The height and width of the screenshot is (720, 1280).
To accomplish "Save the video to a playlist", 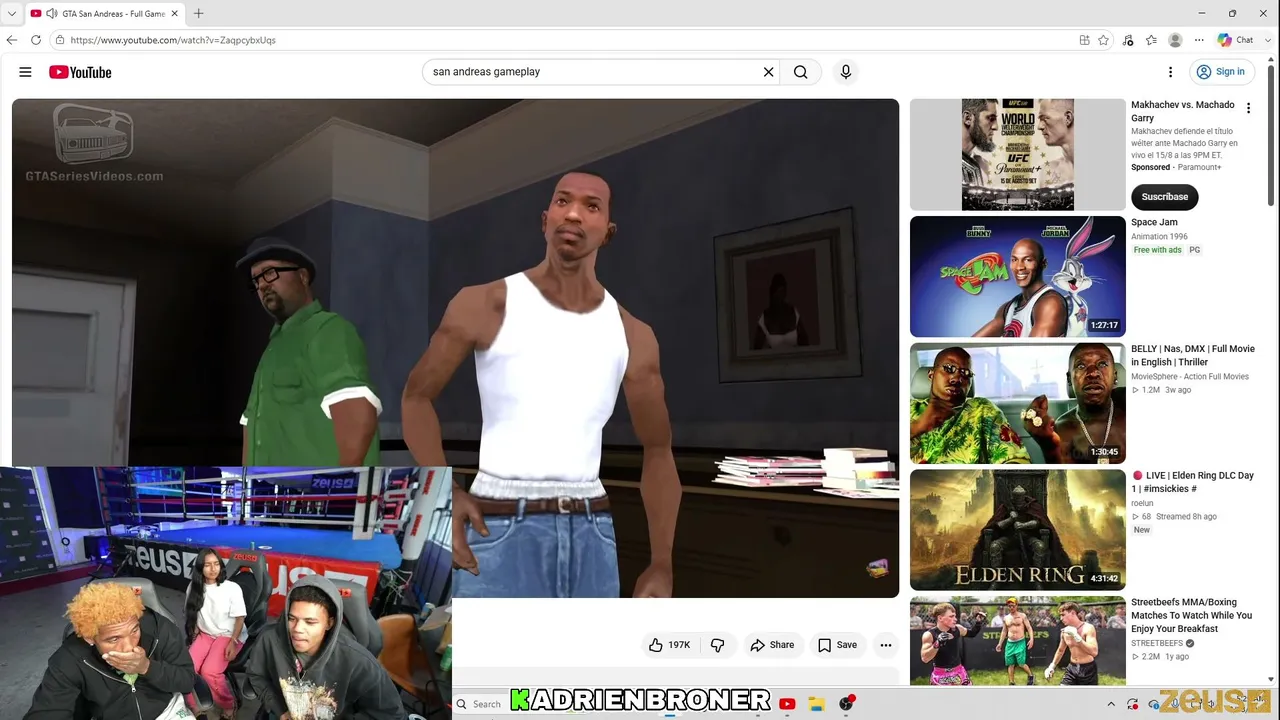I will coord(838,645).
